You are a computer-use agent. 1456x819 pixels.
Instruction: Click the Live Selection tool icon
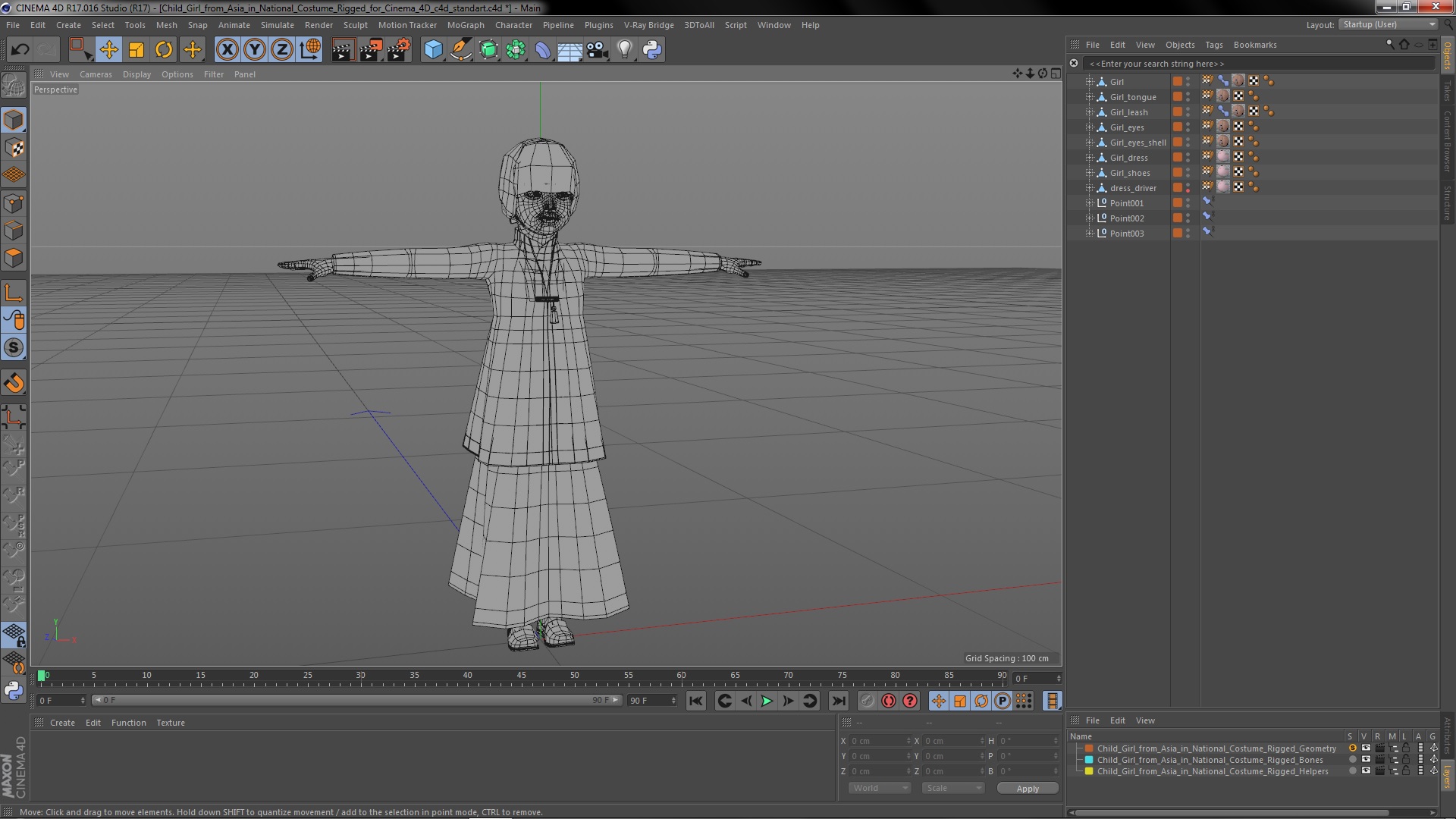pyautogui.click(x=80, y=50)
